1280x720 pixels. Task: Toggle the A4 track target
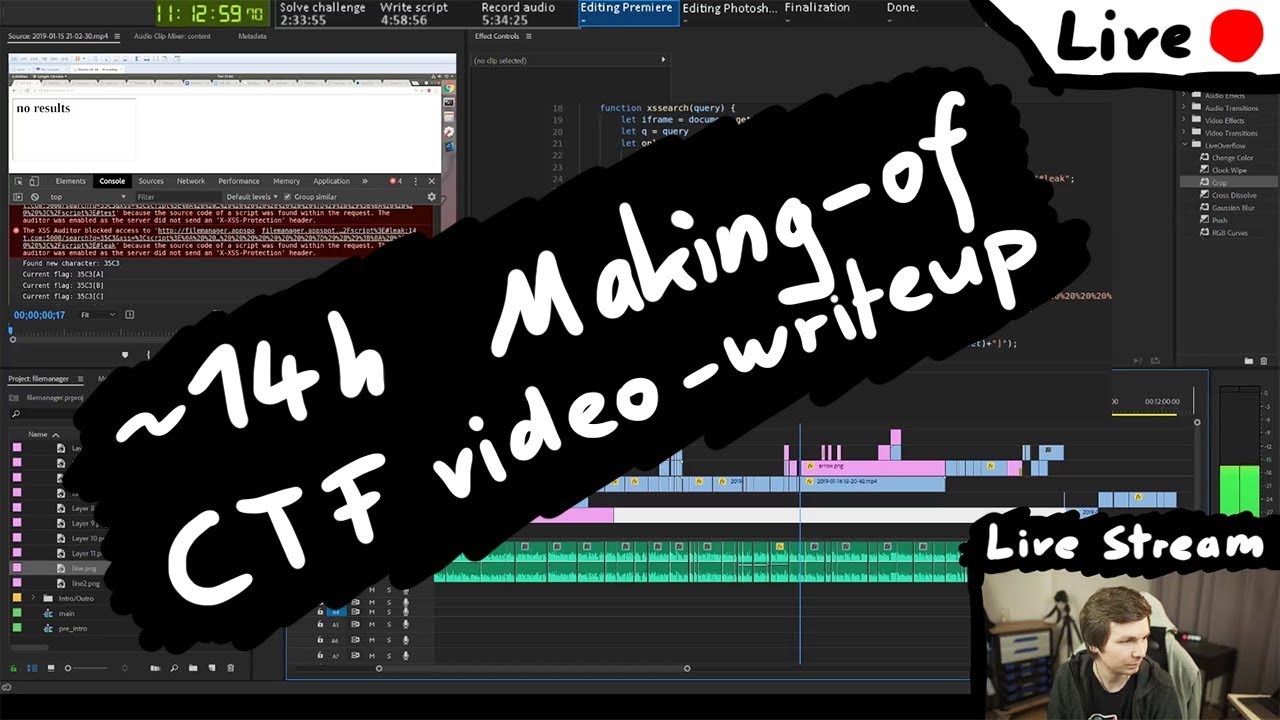(x=336, y=611)
